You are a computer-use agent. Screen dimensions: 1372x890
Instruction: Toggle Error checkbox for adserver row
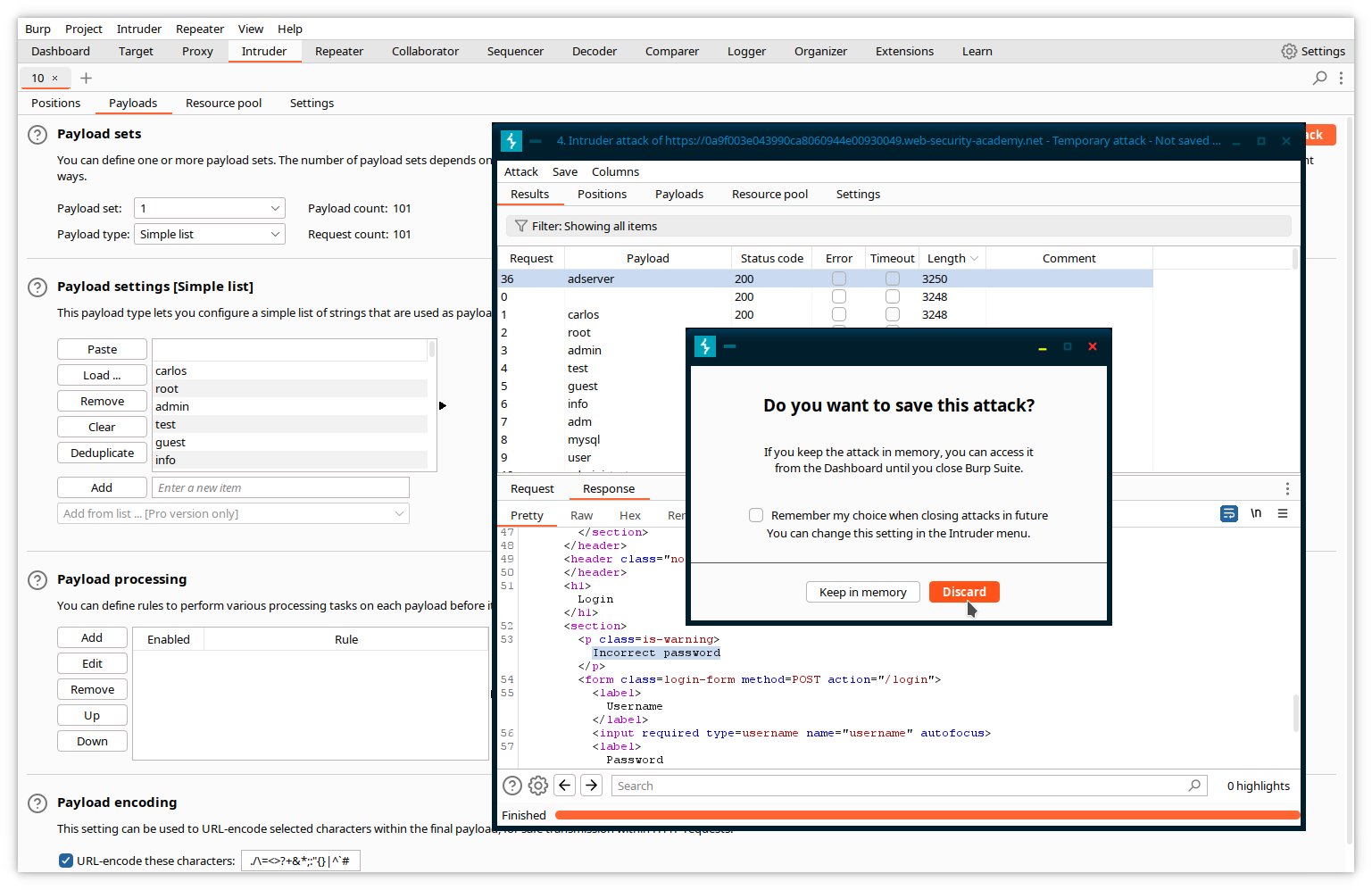(x=839, y=279)
